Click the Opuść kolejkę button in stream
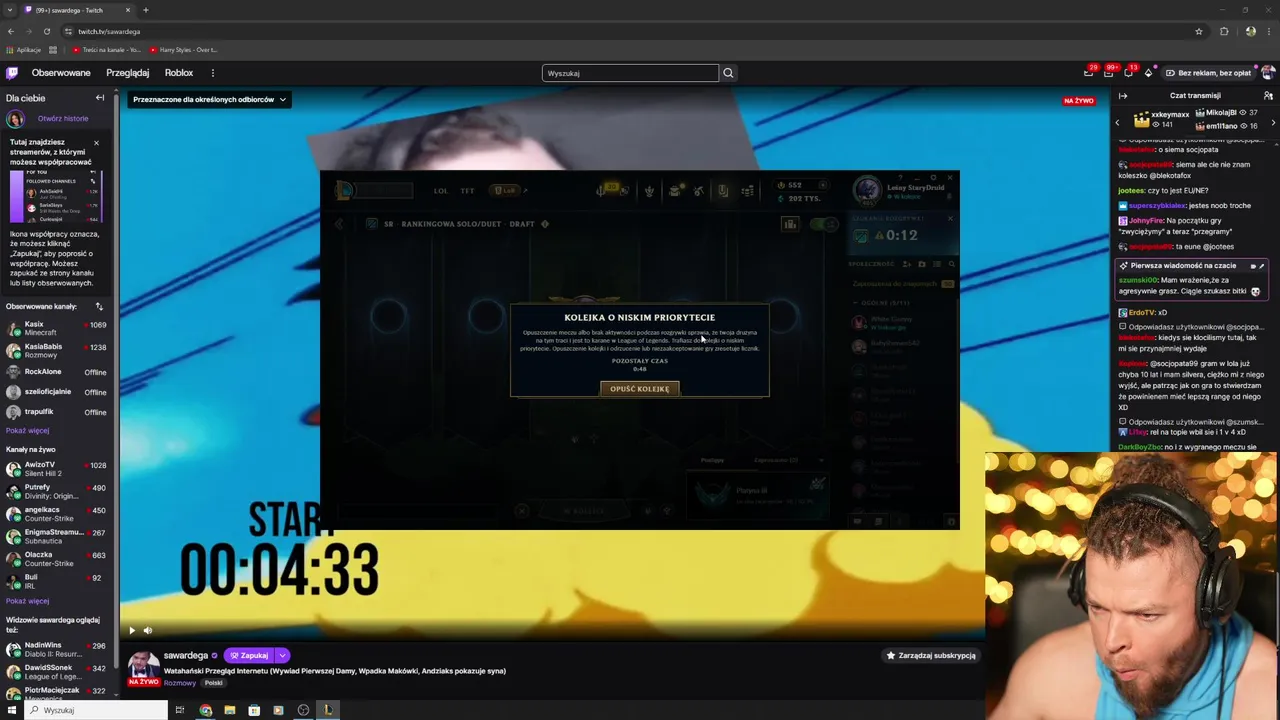The width and height of the screenshot is (1280, 720). 640,388
